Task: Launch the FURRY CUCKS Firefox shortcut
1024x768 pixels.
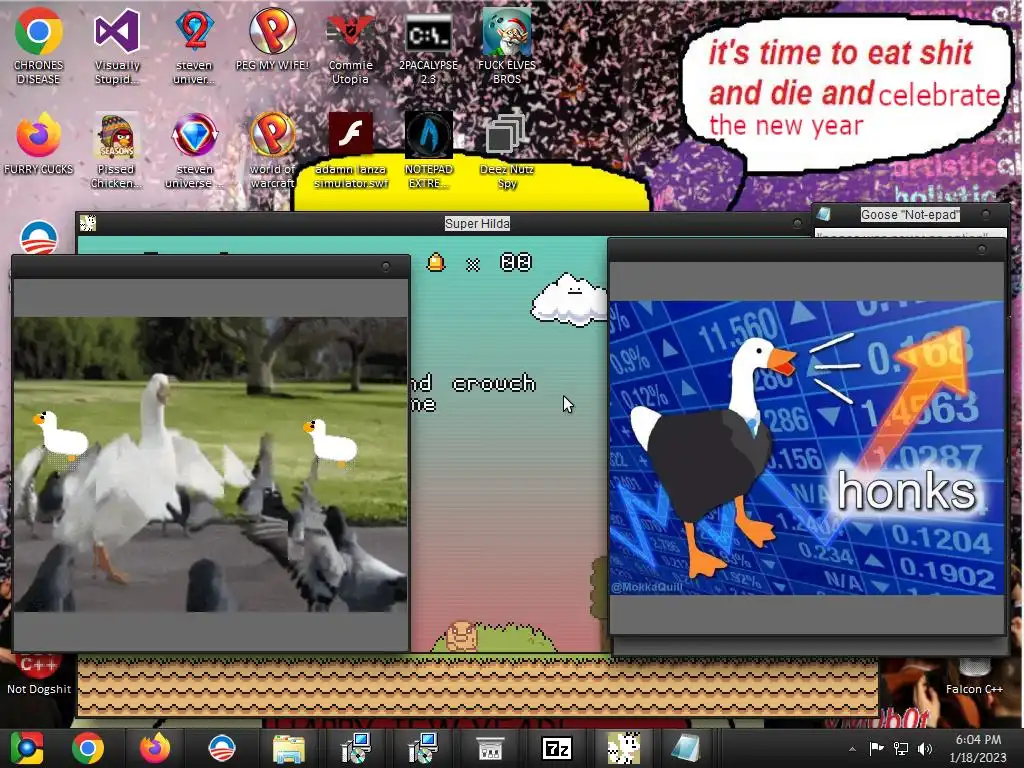Action: point(39,144)
